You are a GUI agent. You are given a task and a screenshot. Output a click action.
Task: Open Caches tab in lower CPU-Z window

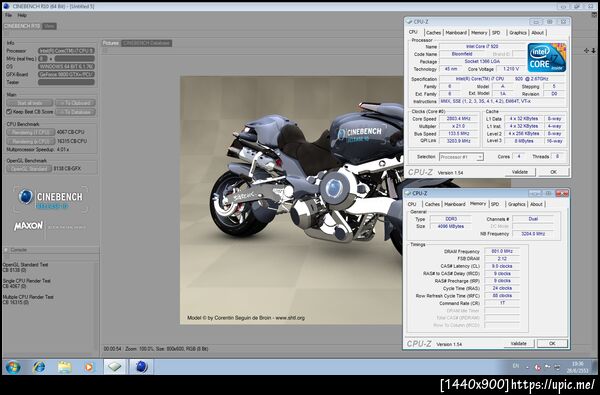pyautogui.click(x=432, y=204)
